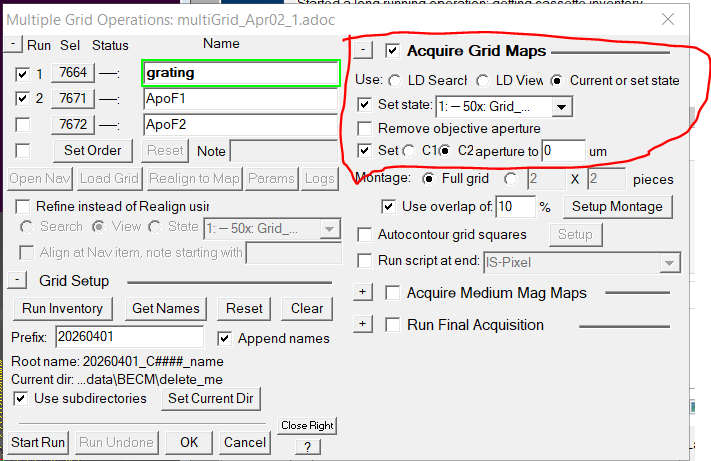Toggle Append names checkbox
Image resolution: width=711 pixels, height=461 pixels.
pos(224,339)
